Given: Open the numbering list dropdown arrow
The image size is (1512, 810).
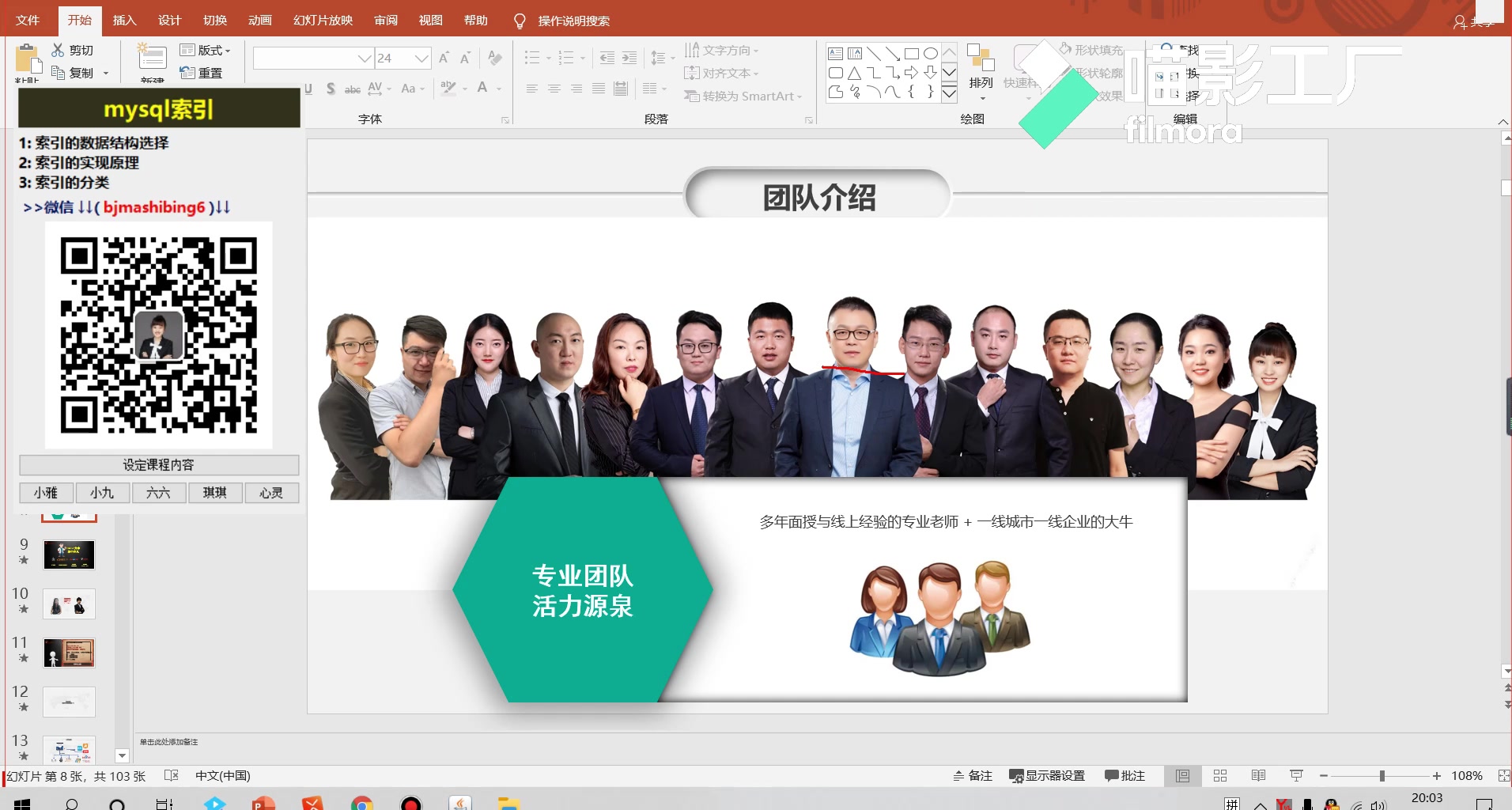Looking at the screenshot, I should pyautogui.click(x=583, y=58).
